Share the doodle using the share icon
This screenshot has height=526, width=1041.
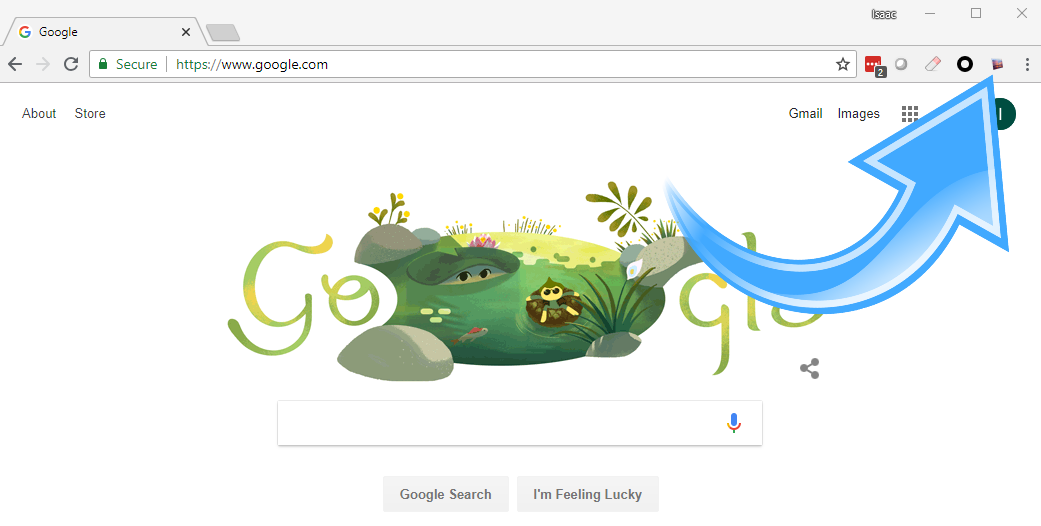pyautogui.click(x=809, y=369)
